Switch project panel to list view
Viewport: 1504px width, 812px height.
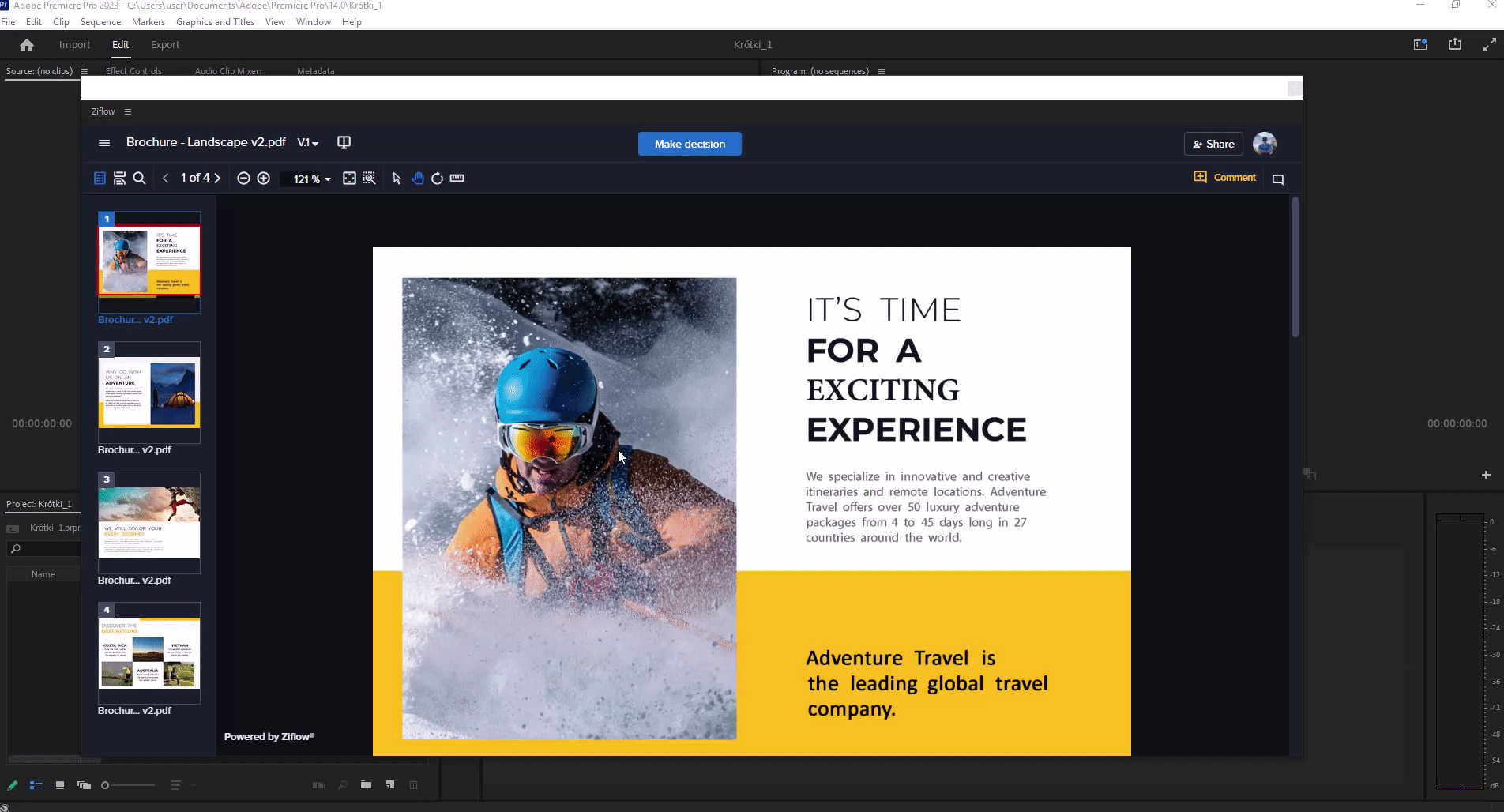(x=36, y=785)
